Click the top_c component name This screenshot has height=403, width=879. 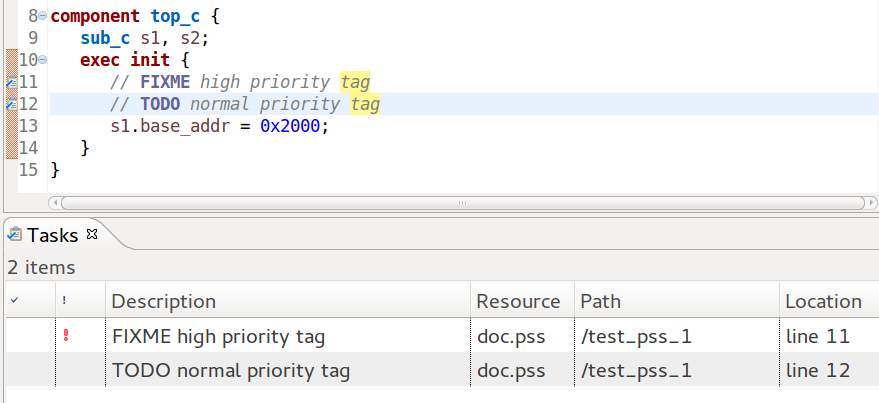[175, 16]
